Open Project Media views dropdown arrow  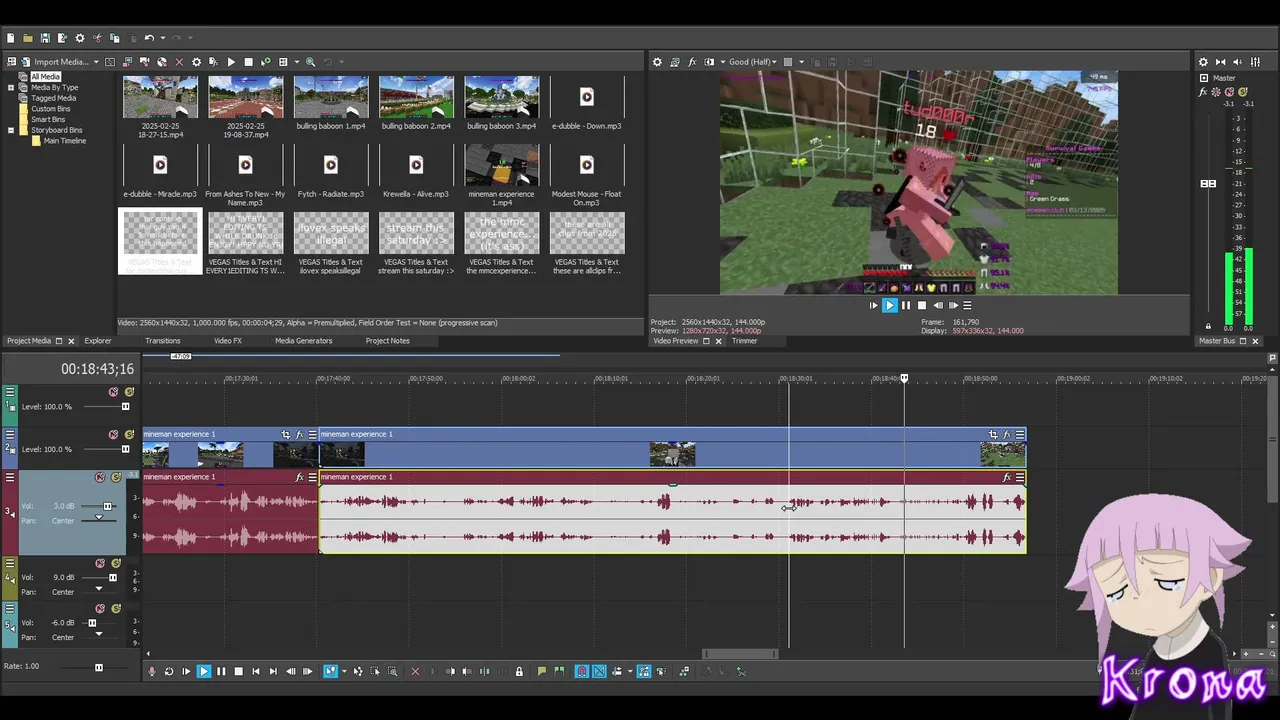[x=297, y=62]
